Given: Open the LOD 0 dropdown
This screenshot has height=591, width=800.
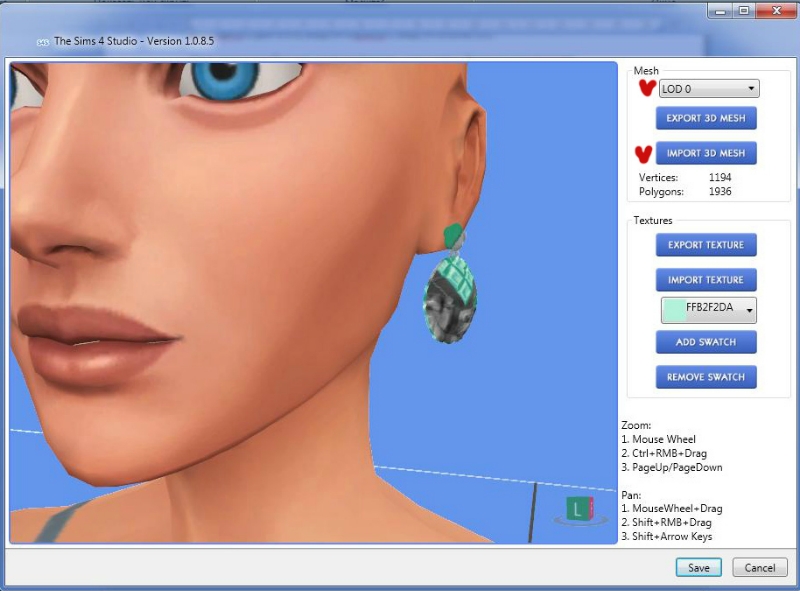Looking at the screenshot, I should point(708,89).
